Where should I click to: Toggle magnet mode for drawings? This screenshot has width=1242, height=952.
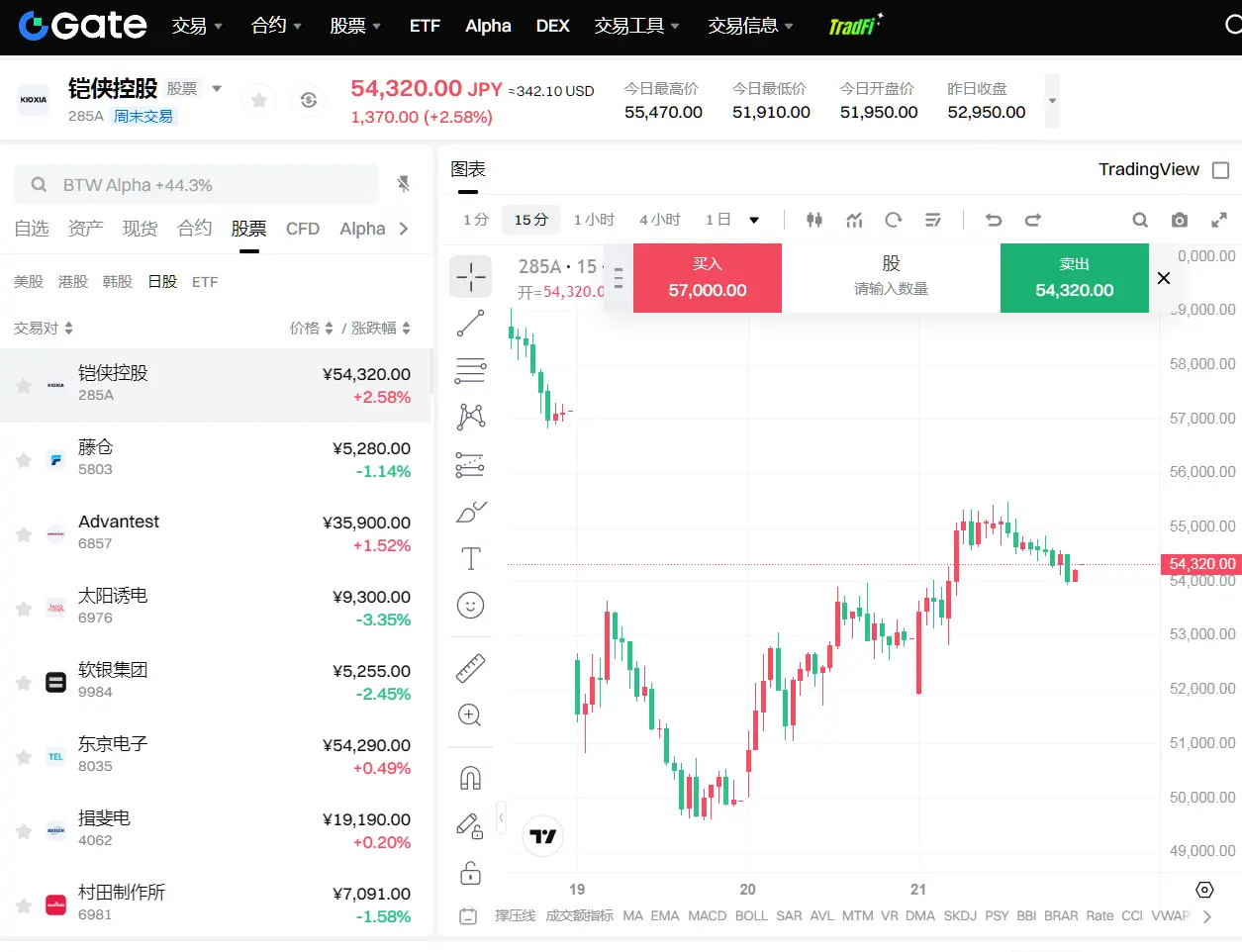pos(470,778)
